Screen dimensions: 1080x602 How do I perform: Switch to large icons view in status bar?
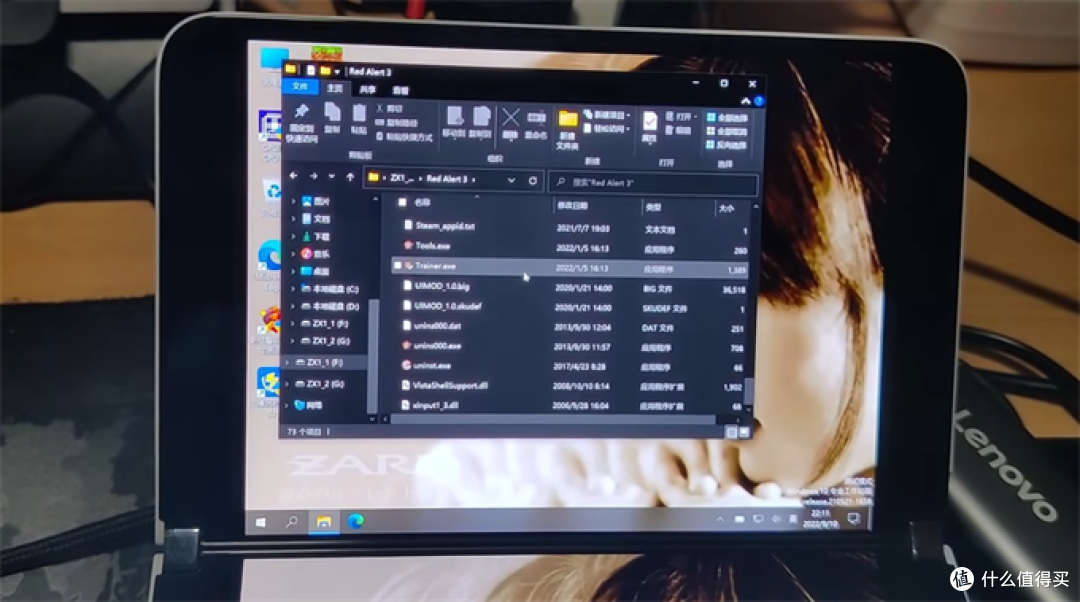pyautogui.click(x=744, y=433)
